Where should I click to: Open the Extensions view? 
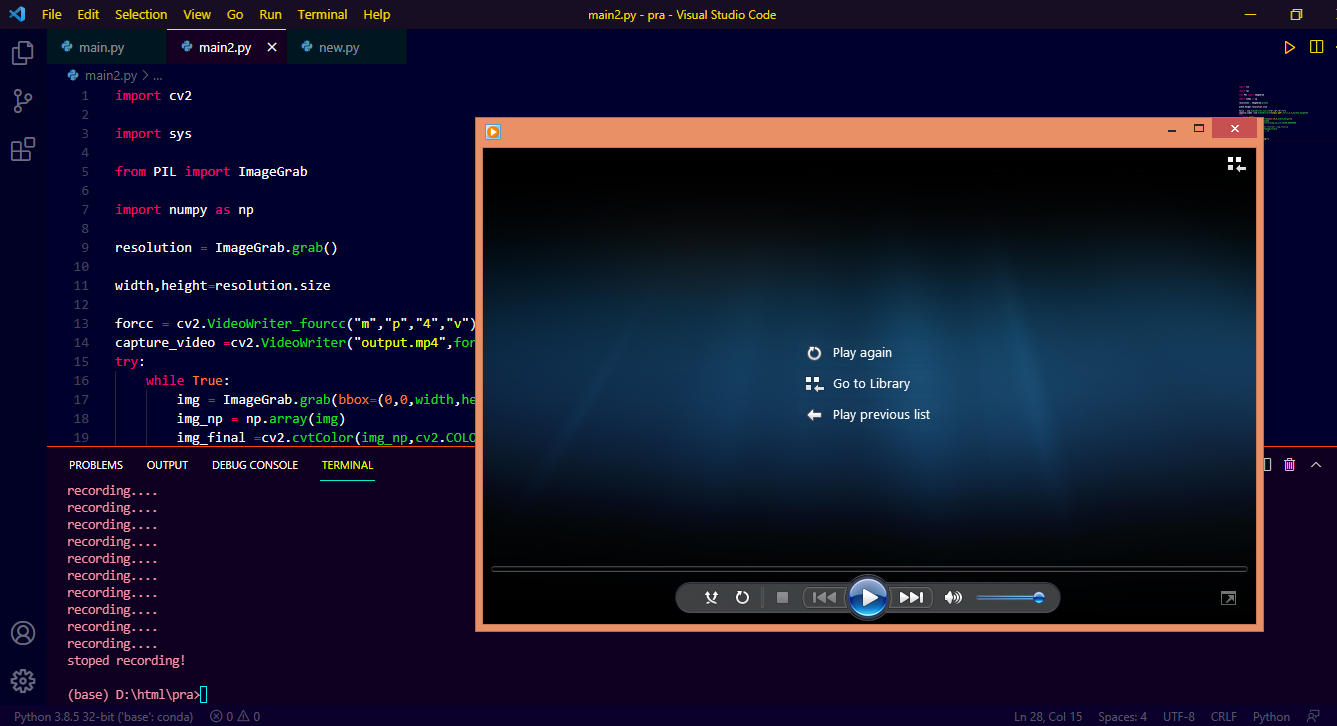22,148
